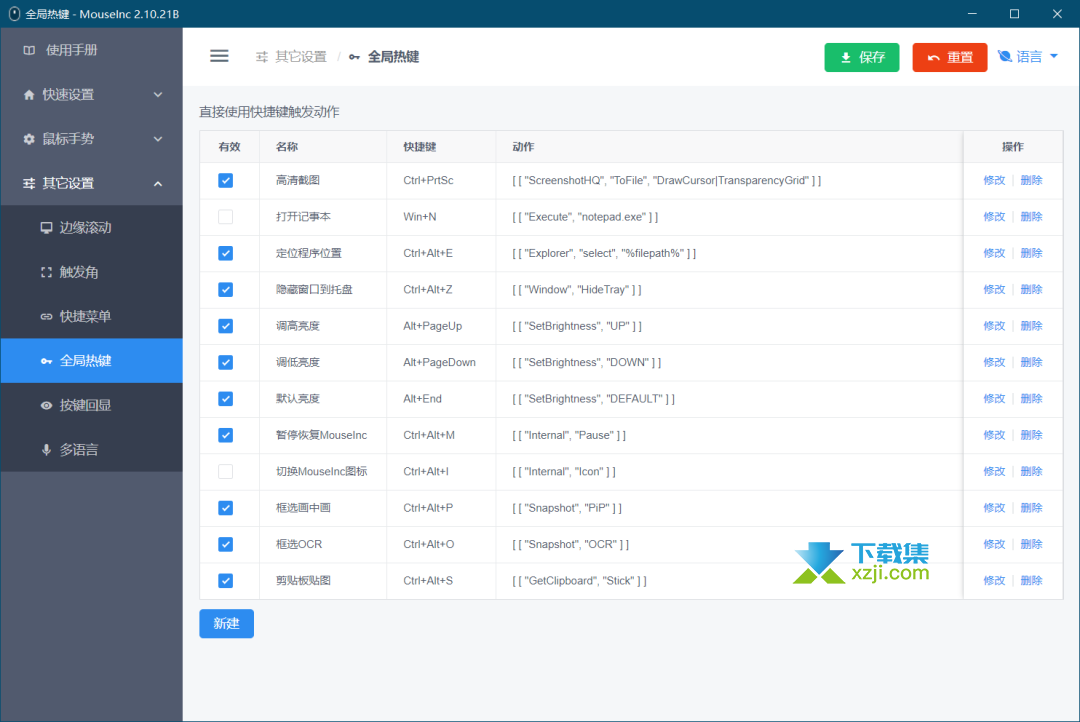Disable the 剪贴板贴图 checkbox
Screen dimensions: 1080x722
pos(225,581)
